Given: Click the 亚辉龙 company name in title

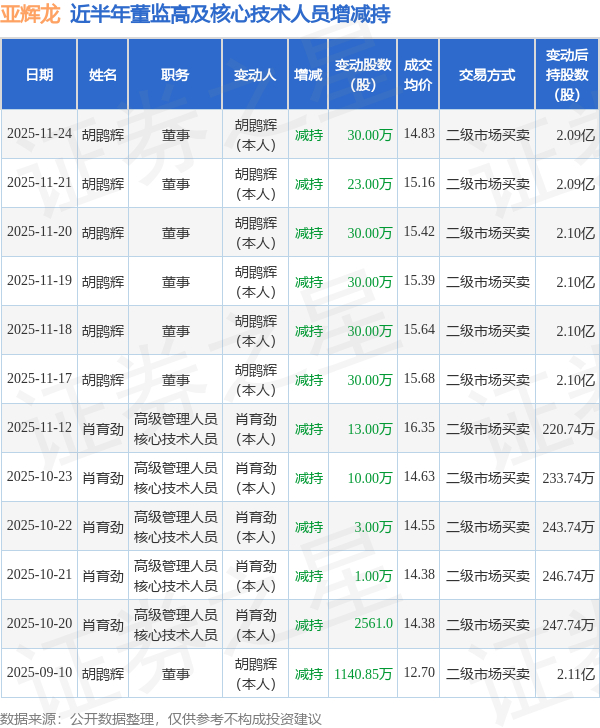Looking at the screenshot, I should pyautogui.click(x=30, y=14).
